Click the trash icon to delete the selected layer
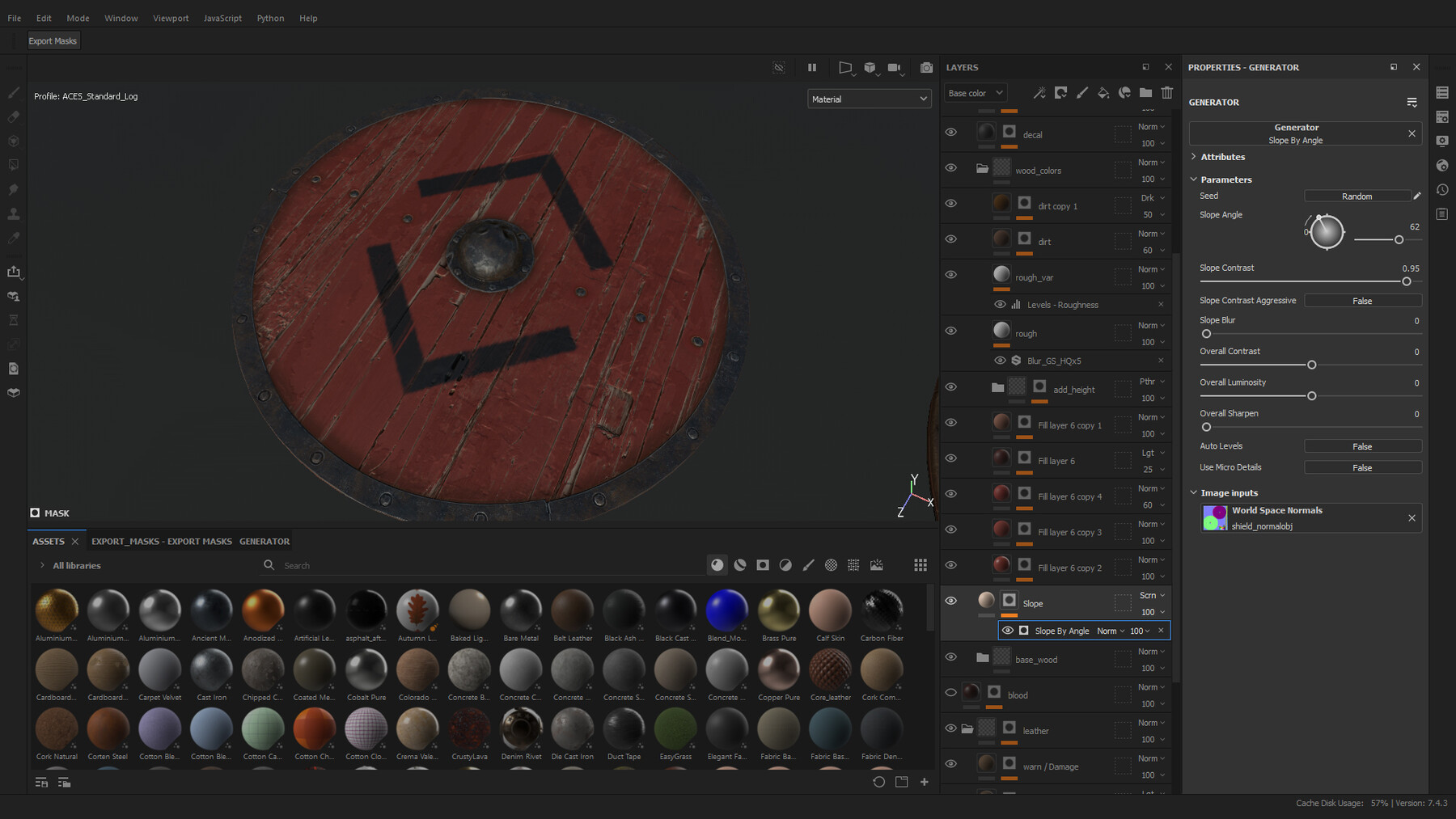Screen dimensions: 1456x819 1167,94
